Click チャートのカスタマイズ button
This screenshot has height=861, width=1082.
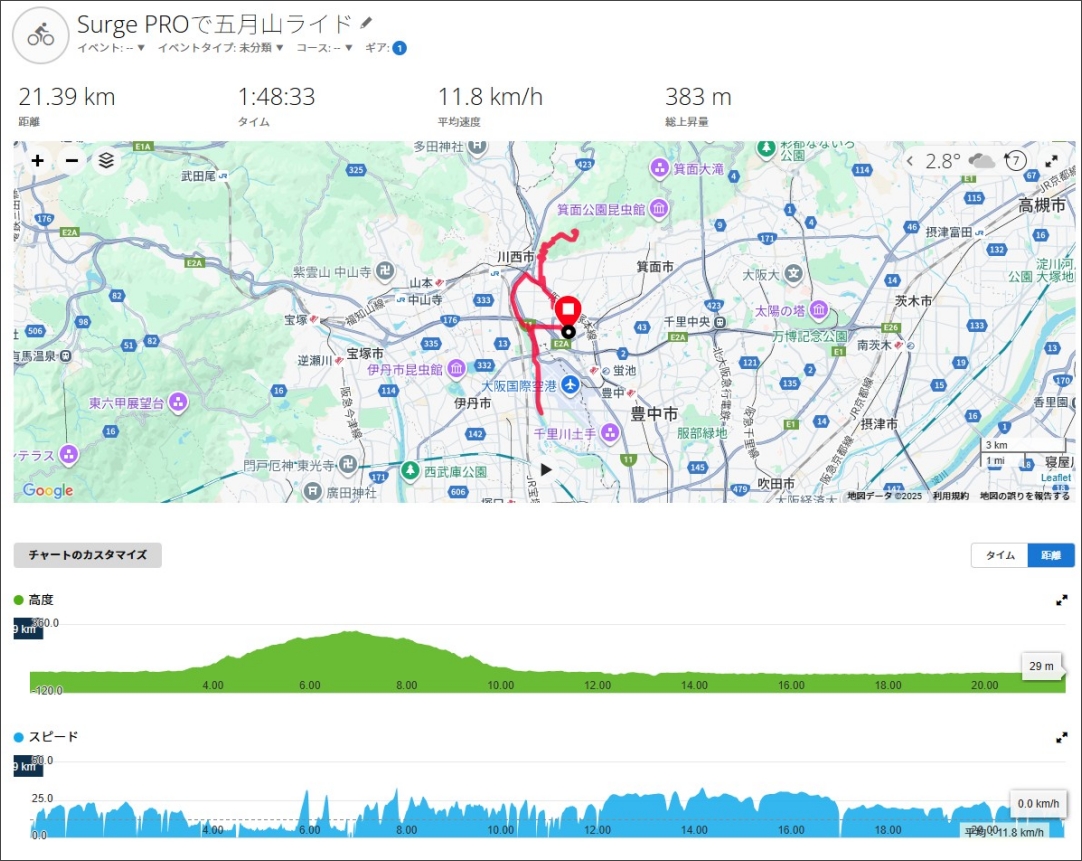click(x=88, y=555)
